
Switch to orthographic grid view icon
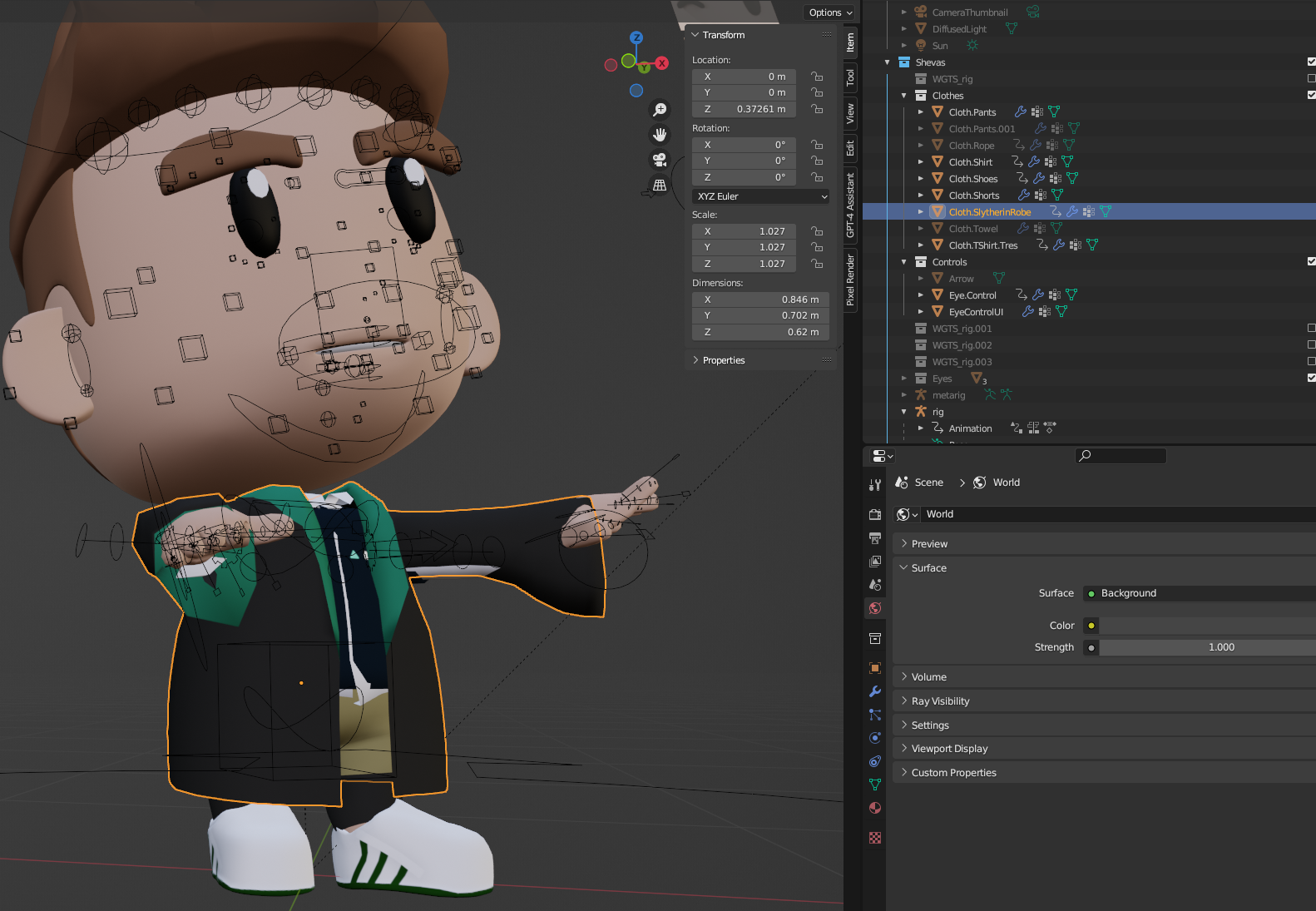660,185
